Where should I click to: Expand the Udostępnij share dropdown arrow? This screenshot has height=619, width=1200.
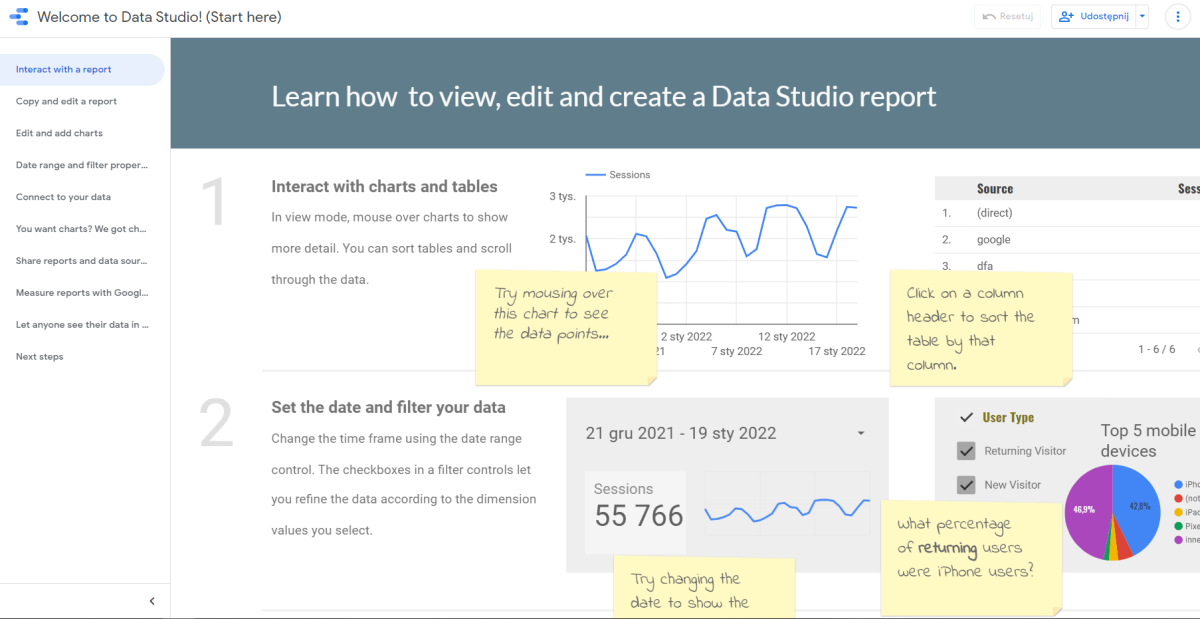(x=1142, y=17)
